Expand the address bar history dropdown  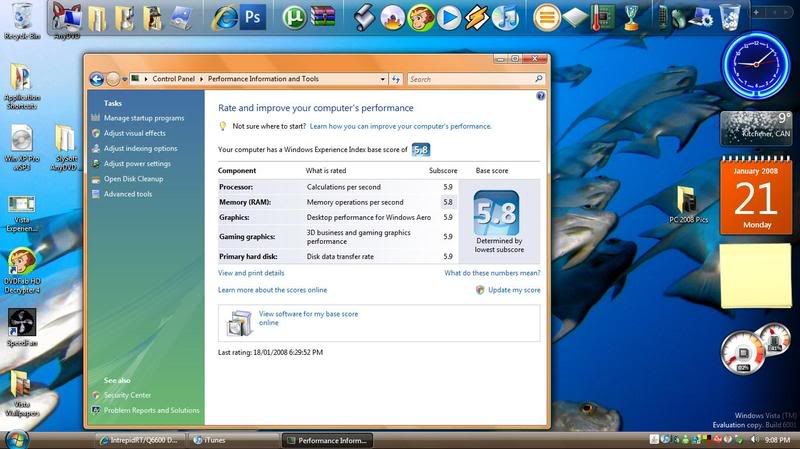point(381,79)
